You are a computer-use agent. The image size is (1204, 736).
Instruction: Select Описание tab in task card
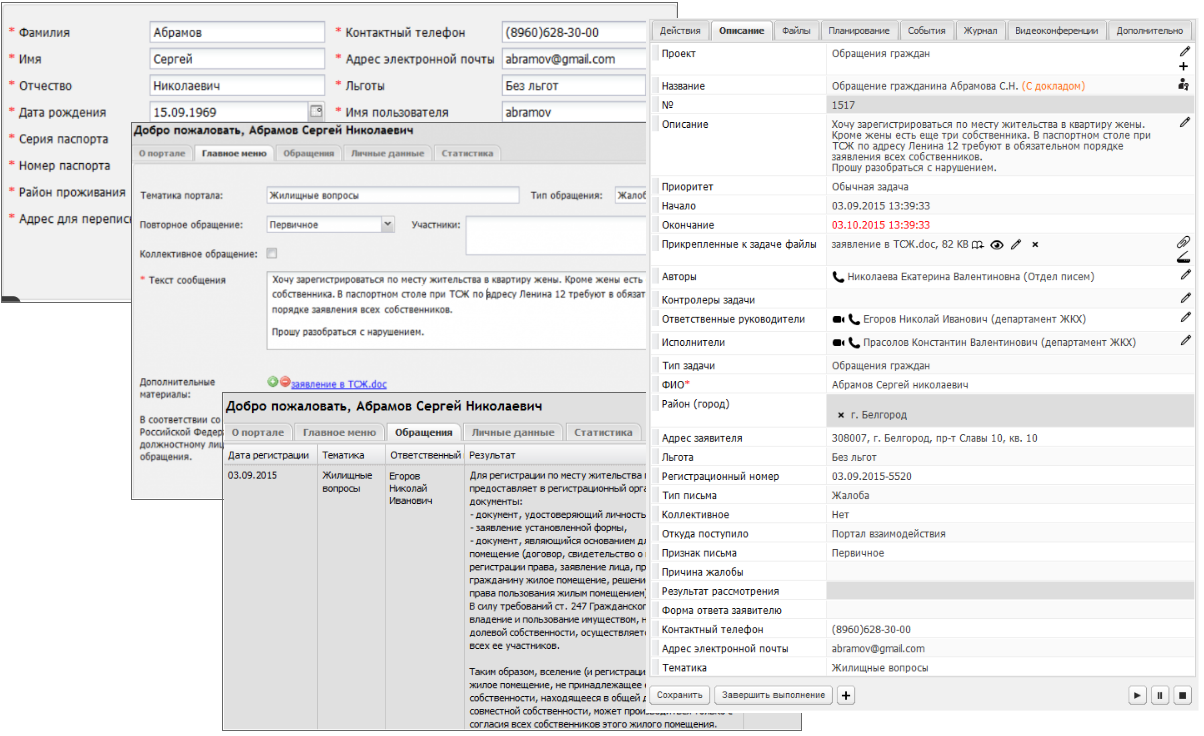coord(741,31)
